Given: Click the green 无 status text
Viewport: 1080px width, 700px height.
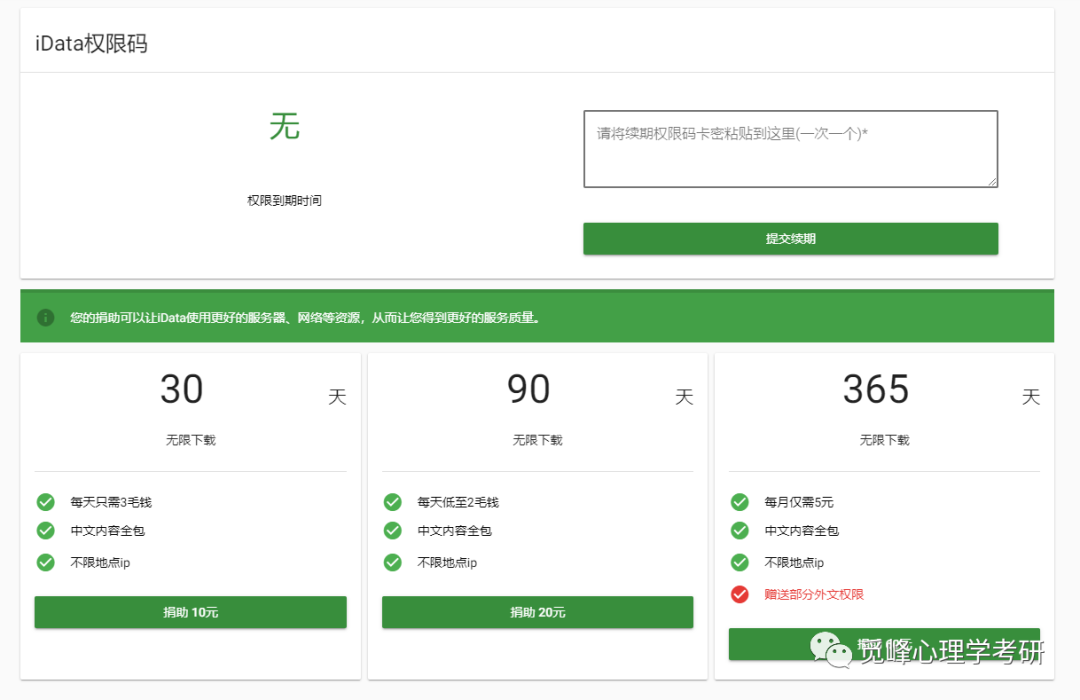Looking at the screenshot, I should coord(284,127).
